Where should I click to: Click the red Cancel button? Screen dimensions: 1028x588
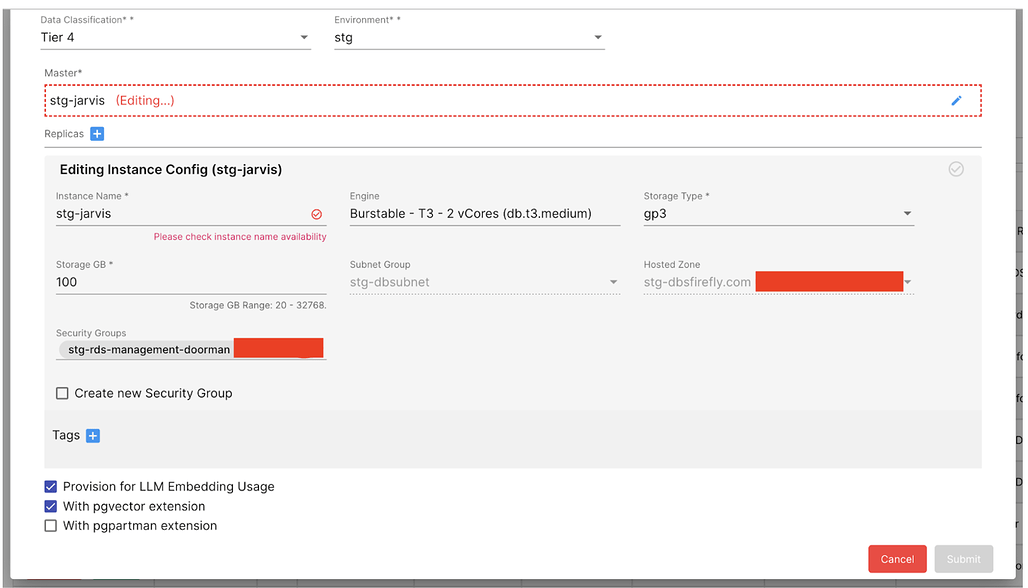(x=897, y=559)
